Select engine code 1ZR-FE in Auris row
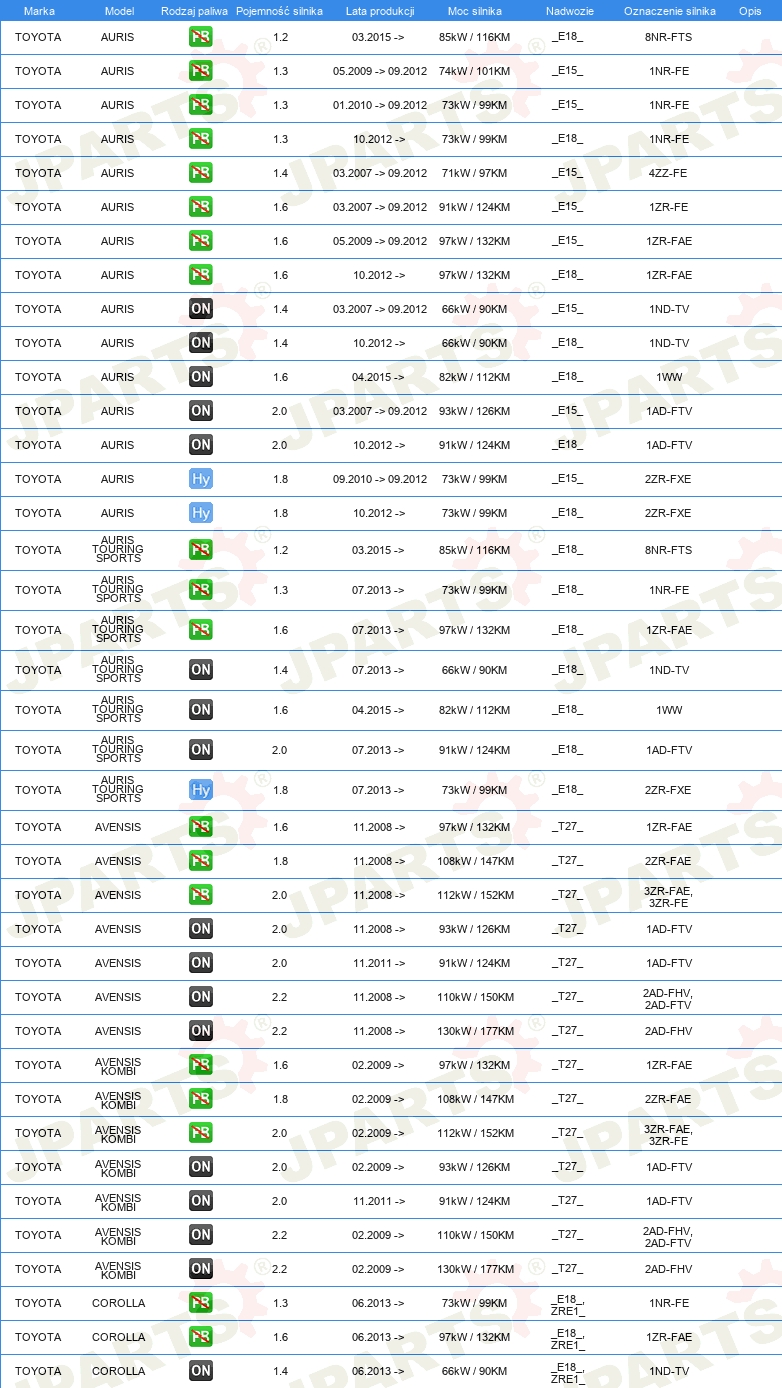The height and width of the screenshot is (1388, 782). click(x=668, y=207)
